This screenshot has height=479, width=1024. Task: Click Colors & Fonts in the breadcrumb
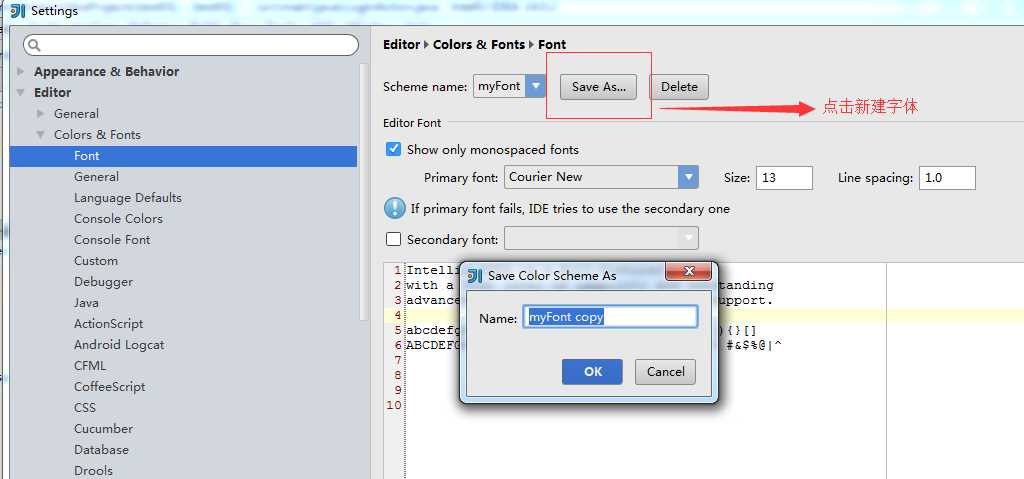click(x=479, y=44)
